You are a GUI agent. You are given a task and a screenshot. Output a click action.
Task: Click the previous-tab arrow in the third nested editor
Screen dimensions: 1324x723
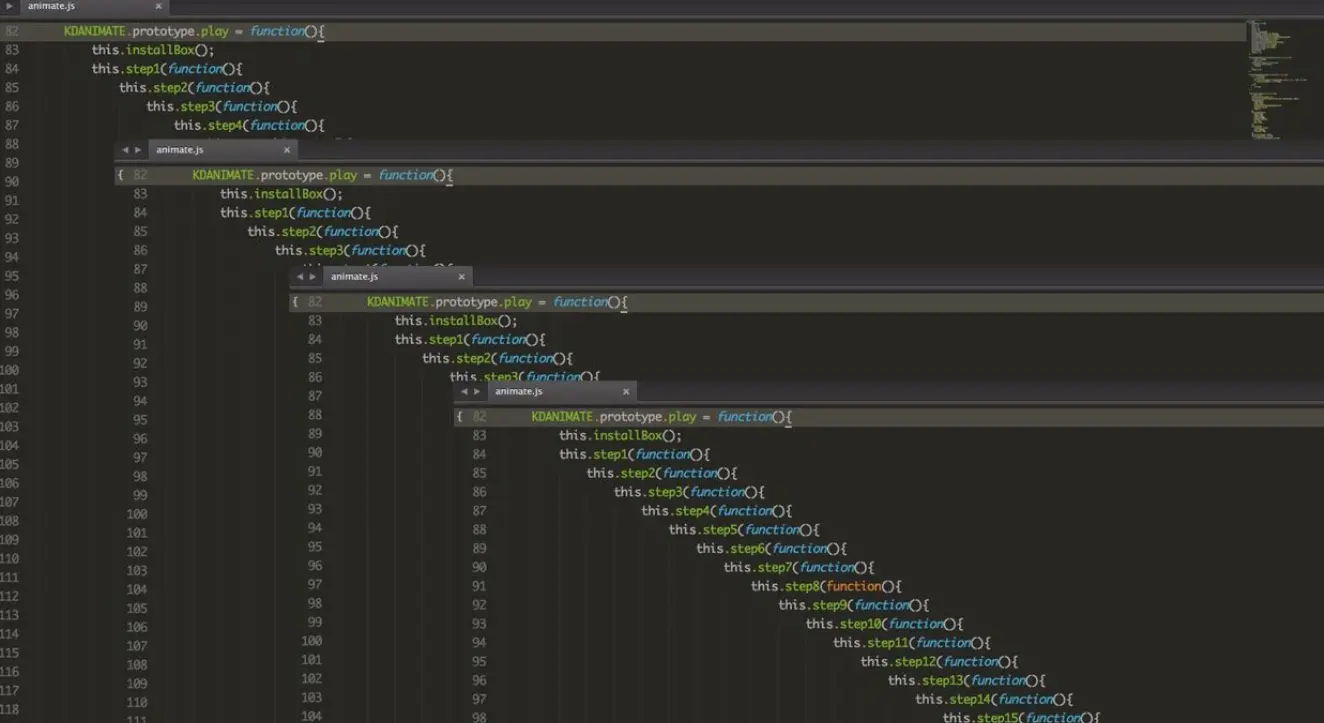pyautogui.click(x=300, y=276)
